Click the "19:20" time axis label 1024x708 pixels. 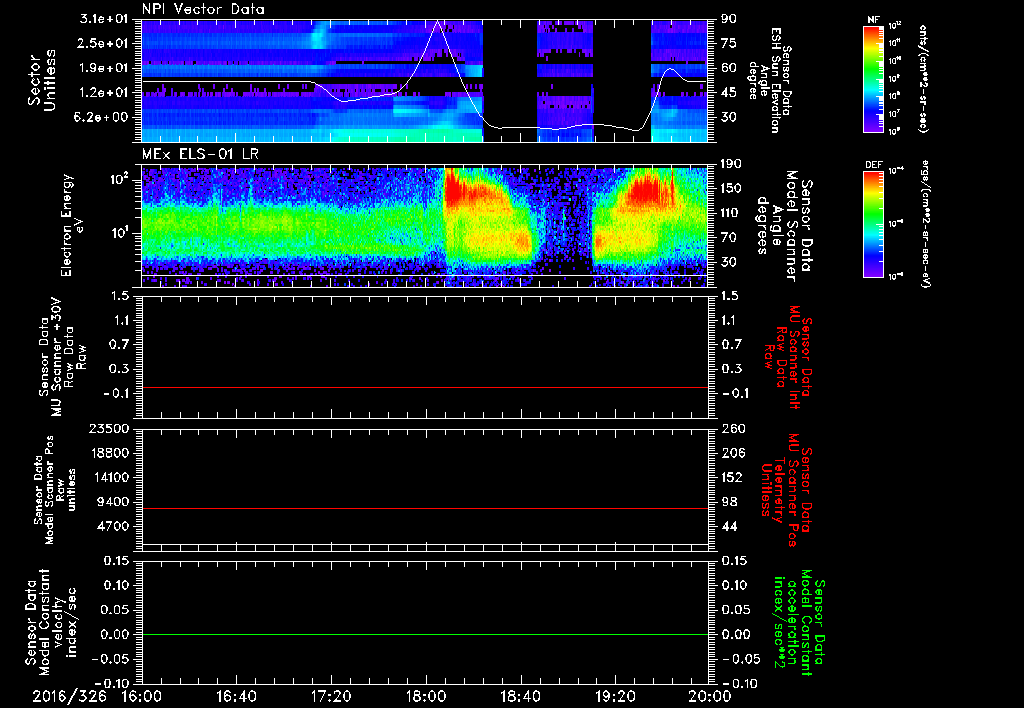tap(615, 696)
